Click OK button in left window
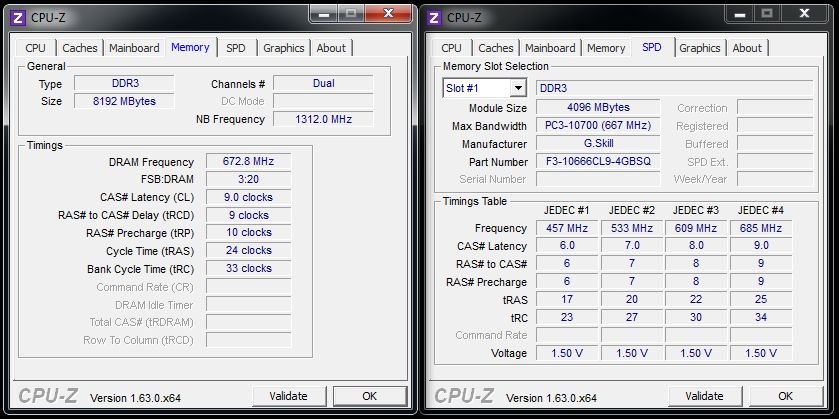Image resolution: width=839 pixels, height=419 pixels. pos(370,397)
